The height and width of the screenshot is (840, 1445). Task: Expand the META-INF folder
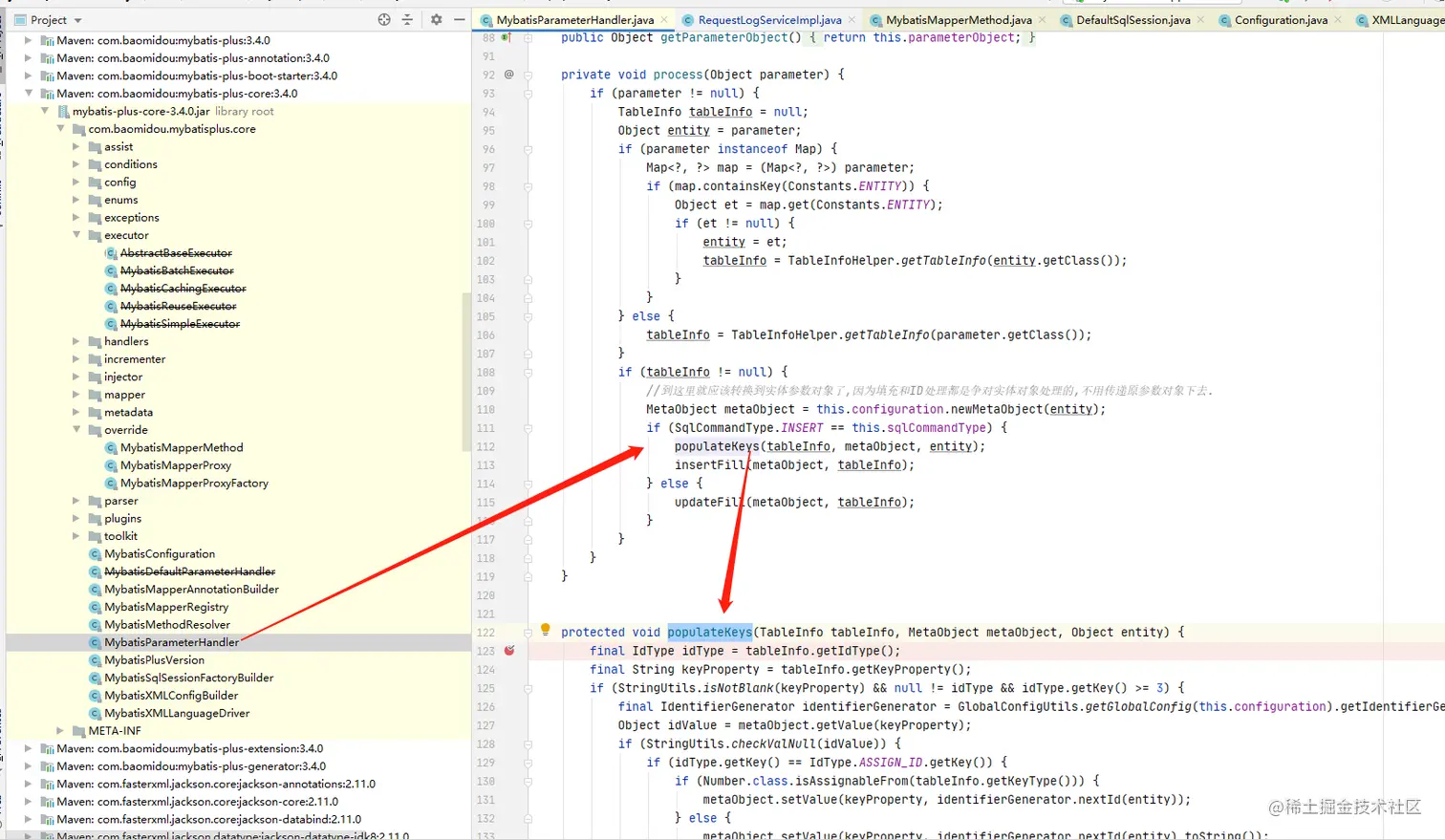[60, 731]
